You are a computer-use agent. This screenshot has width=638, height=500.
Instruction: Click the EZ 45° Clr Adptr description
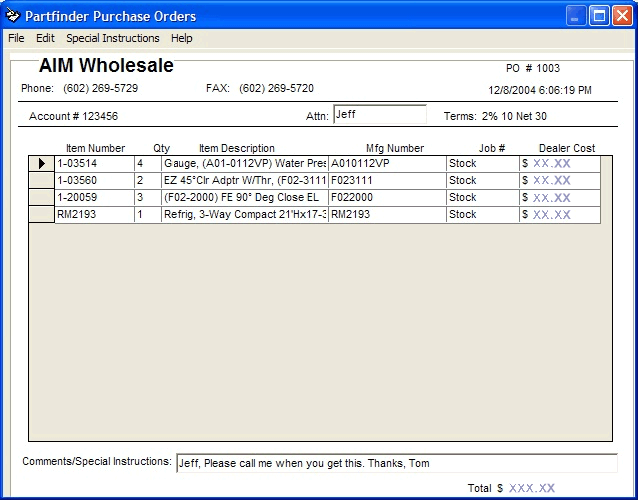[x=245, y=181]
